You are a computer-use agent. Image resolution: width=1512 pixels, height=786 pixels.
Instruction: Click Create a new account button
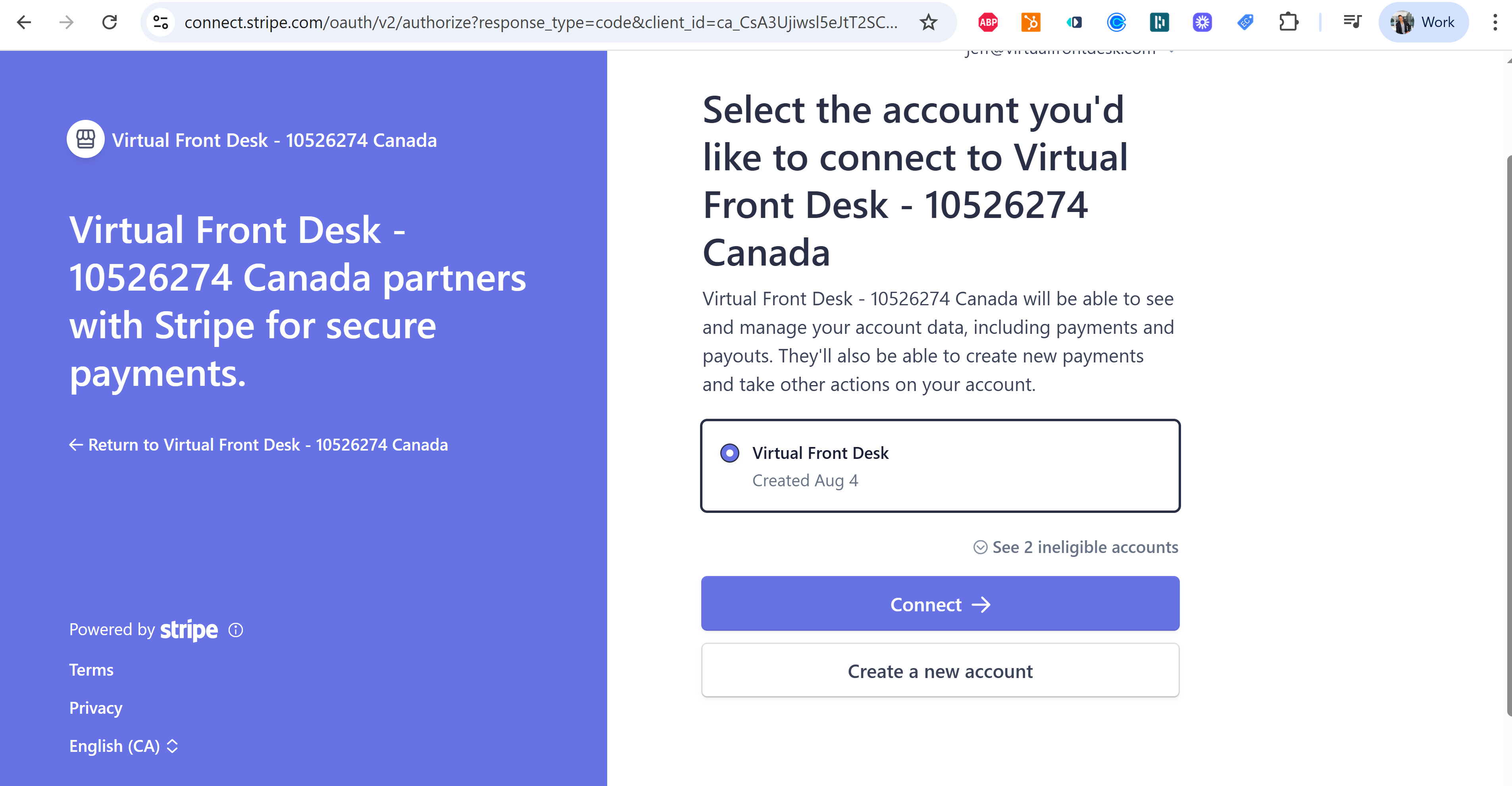940,671
